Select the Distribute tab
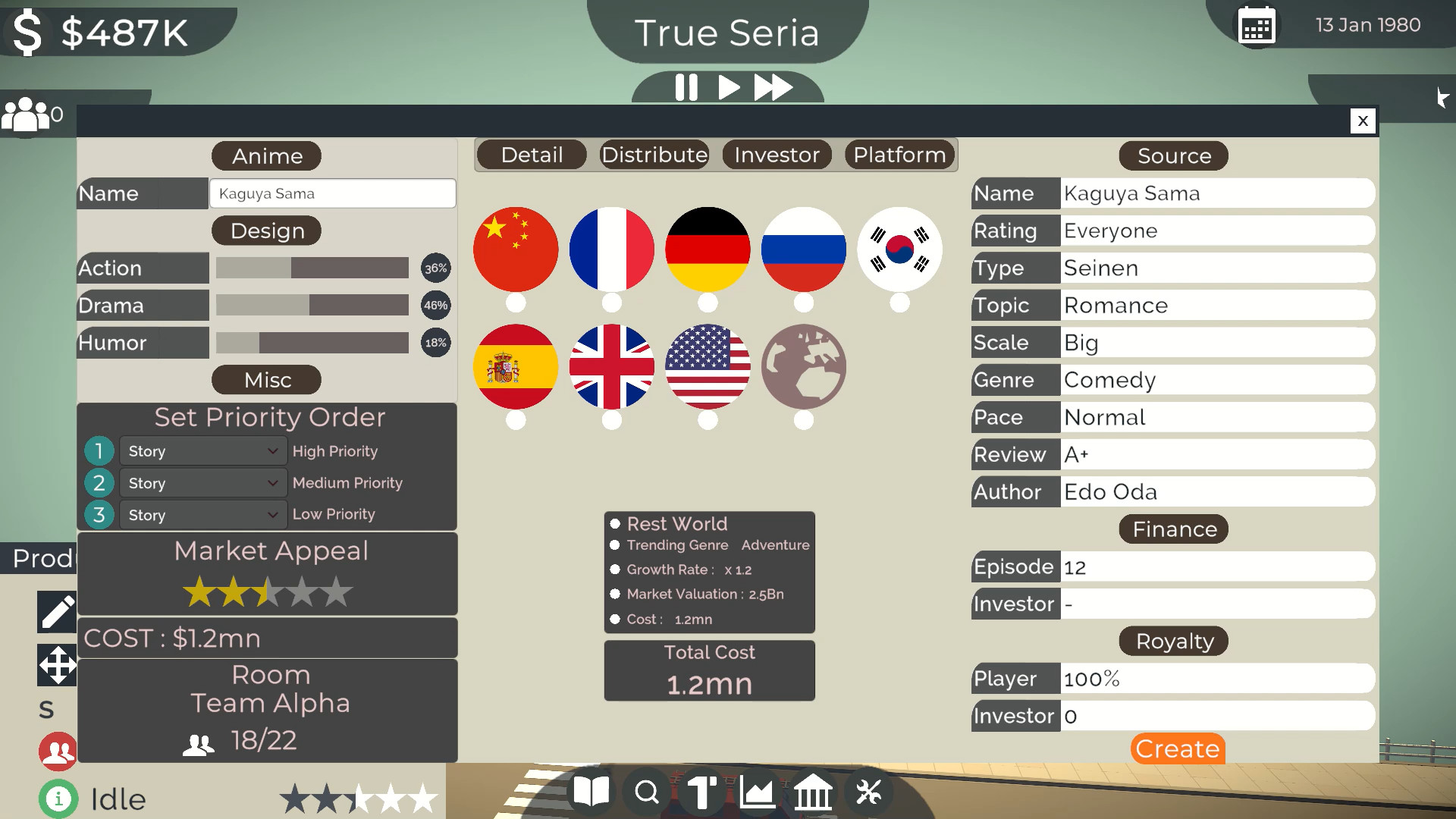The image size is (1456, 819). click(653, 155)
